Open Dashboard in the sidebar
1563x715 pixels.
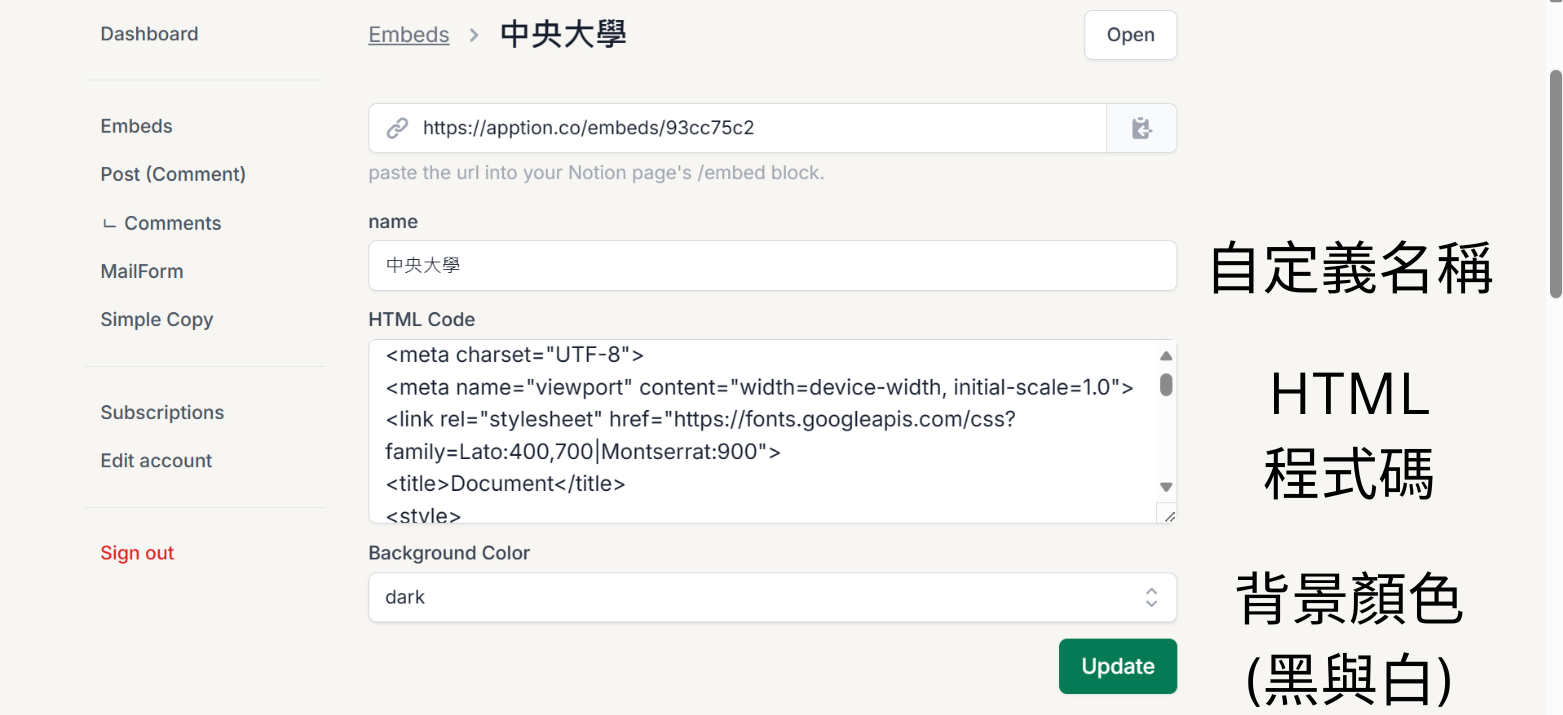coord(149,34)
